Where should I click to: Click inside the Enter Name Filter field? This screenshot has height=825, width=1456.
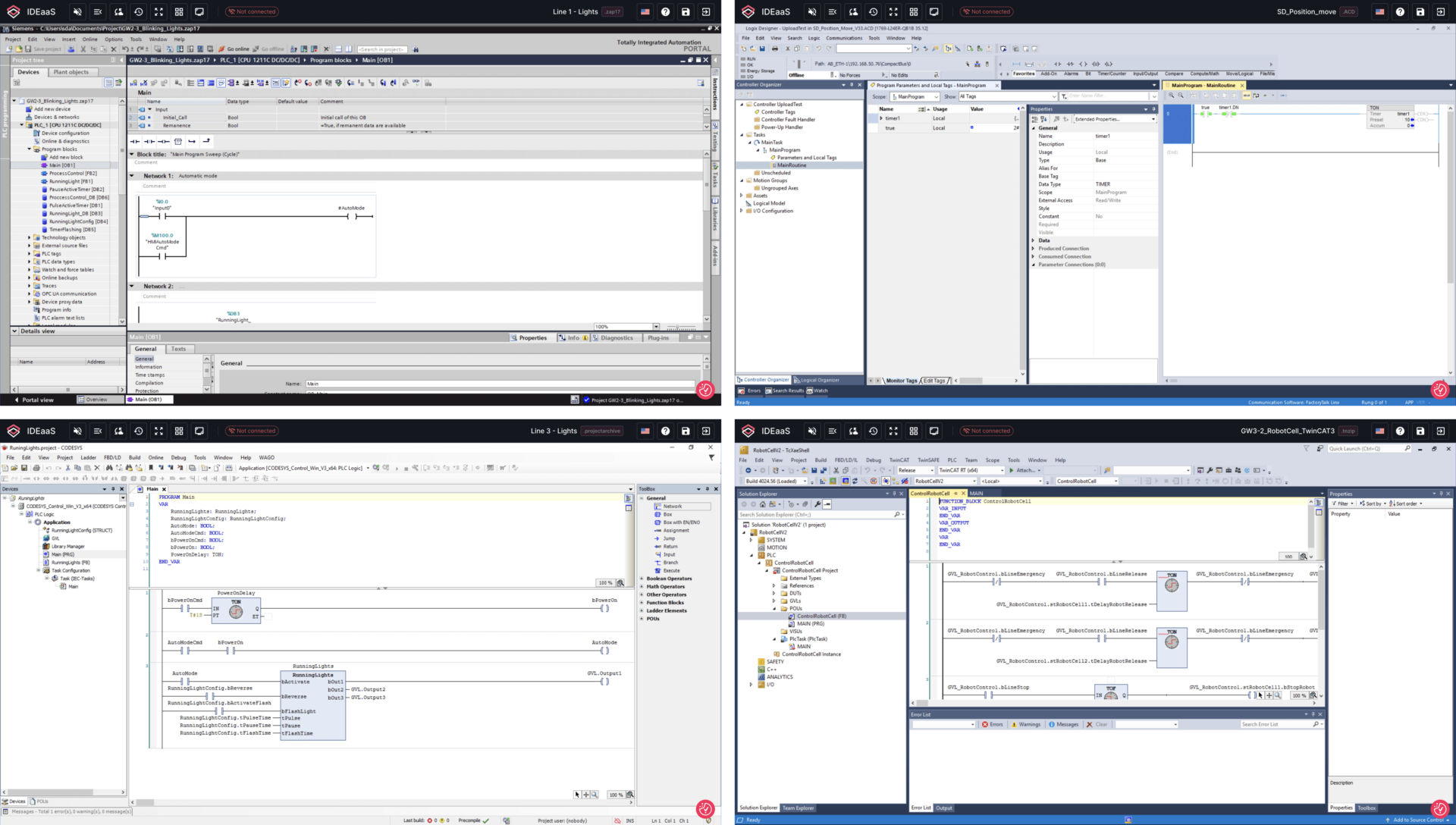point(1107,96)
